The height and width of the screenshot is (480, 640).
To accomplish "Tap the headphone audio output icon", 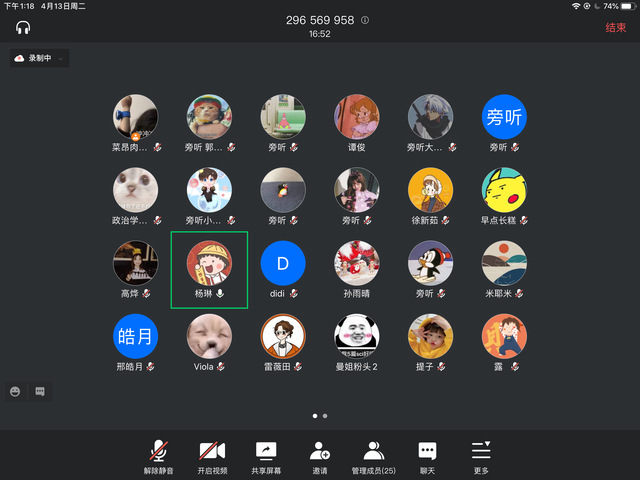I will coord(24,27).
